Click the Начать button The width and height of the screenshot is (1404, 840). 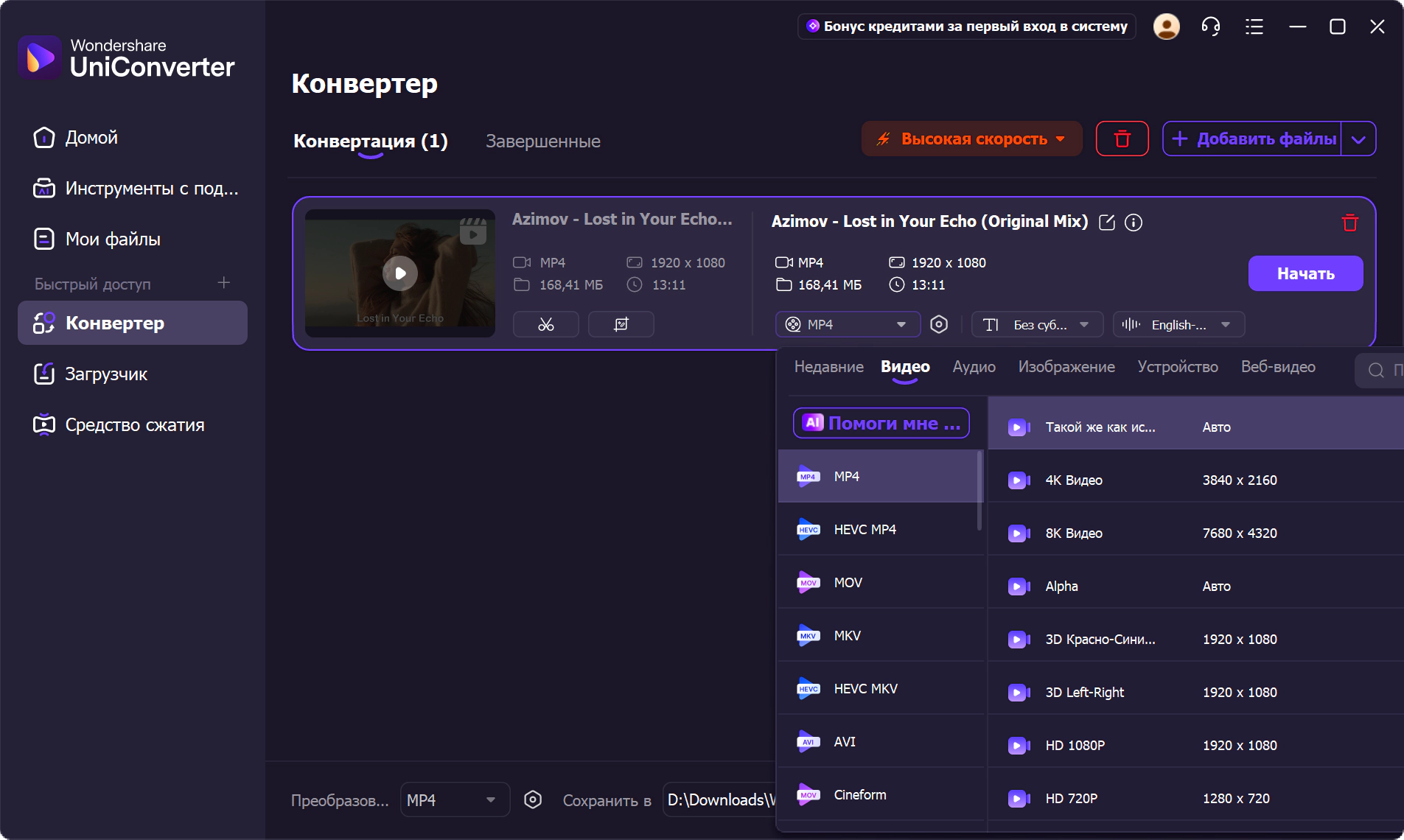(1305, 273)
